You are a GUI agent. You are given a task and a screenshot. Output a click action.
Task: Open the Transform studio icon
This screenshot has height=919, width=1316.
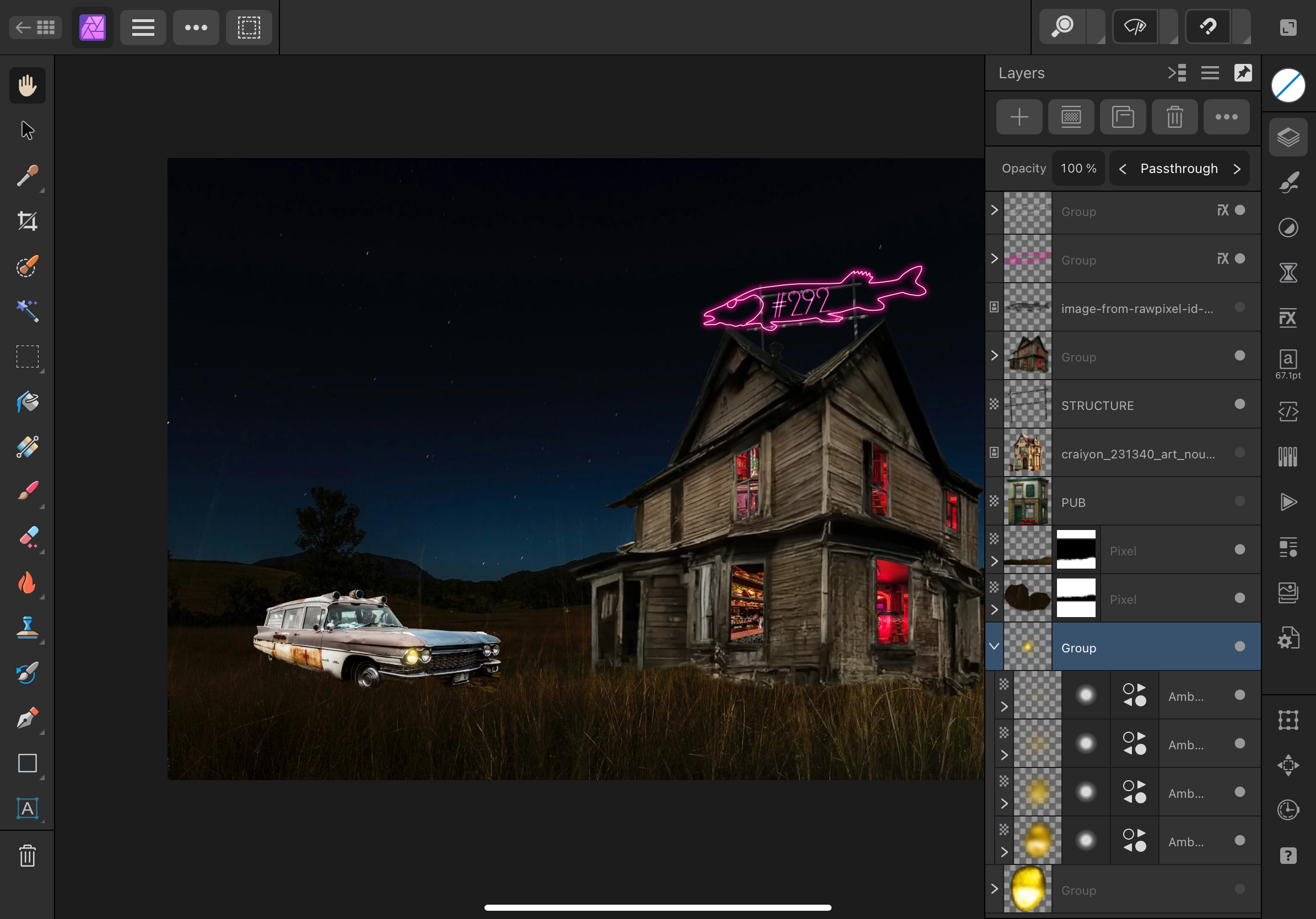pyautogui.click(x=1288, y=720)
